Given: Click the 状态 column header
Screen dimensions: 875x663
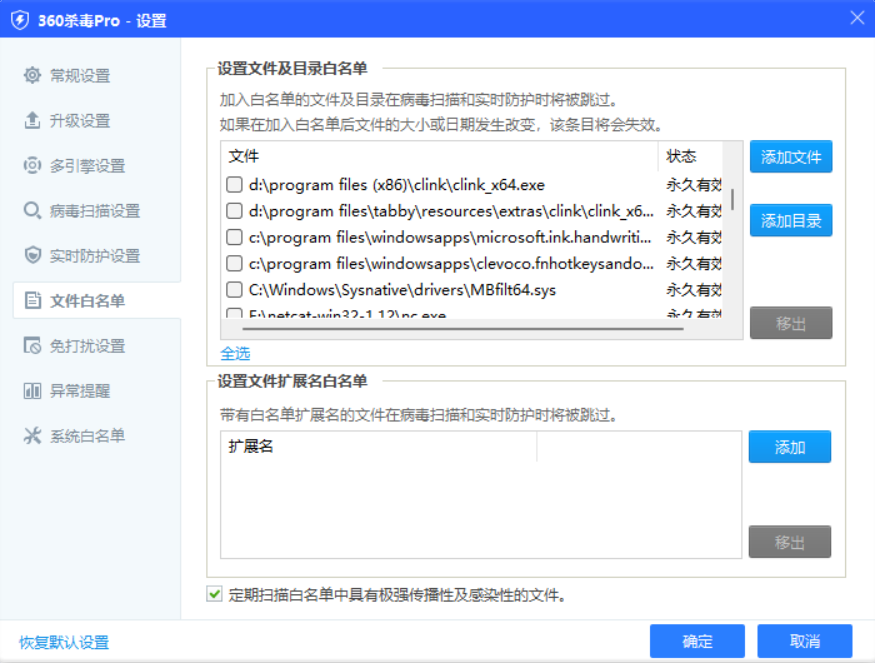Looking at the screenshot, I should tap(682, 157).
